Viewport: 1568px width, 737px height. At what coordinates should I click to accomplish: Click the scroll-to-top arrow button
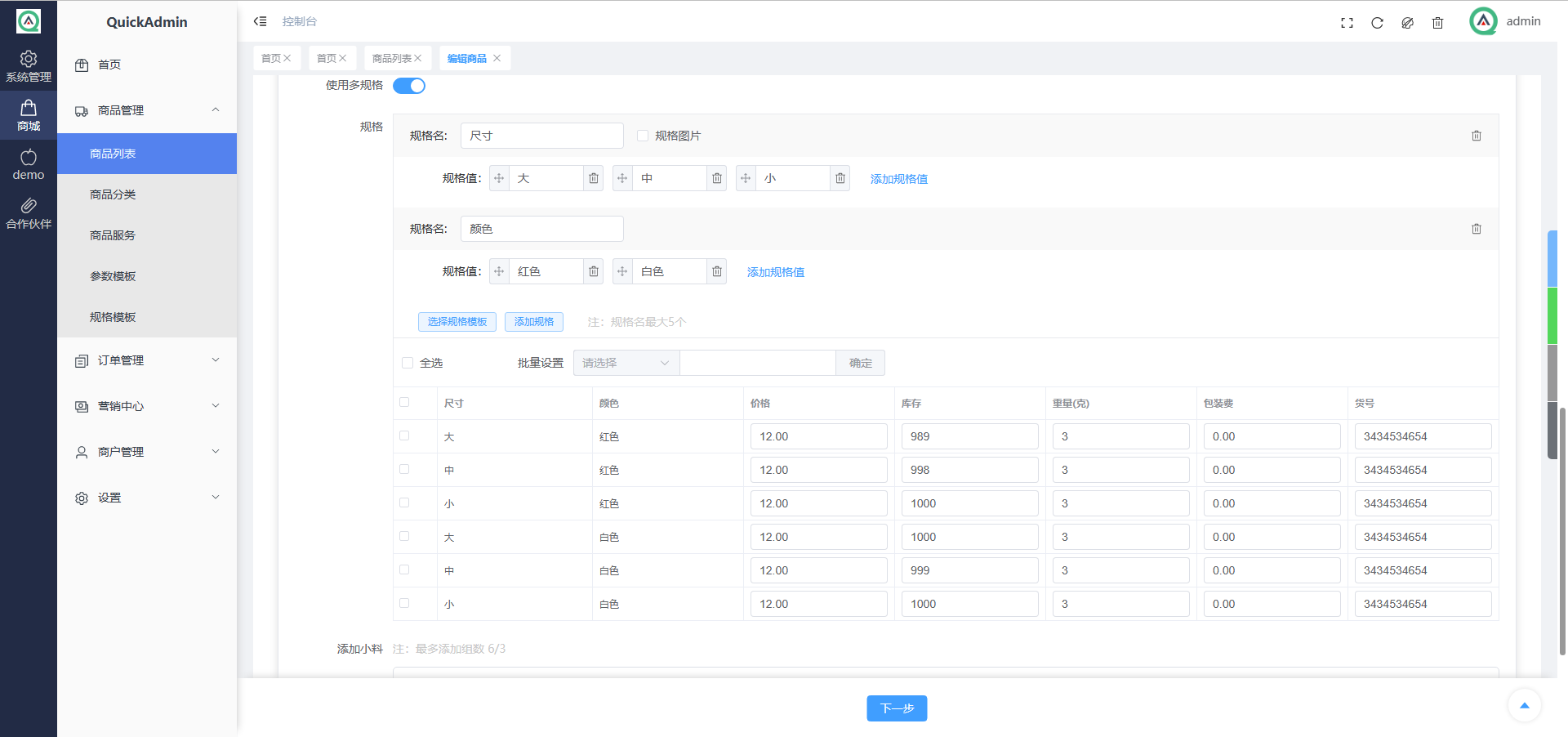[x=1524, y=705]
